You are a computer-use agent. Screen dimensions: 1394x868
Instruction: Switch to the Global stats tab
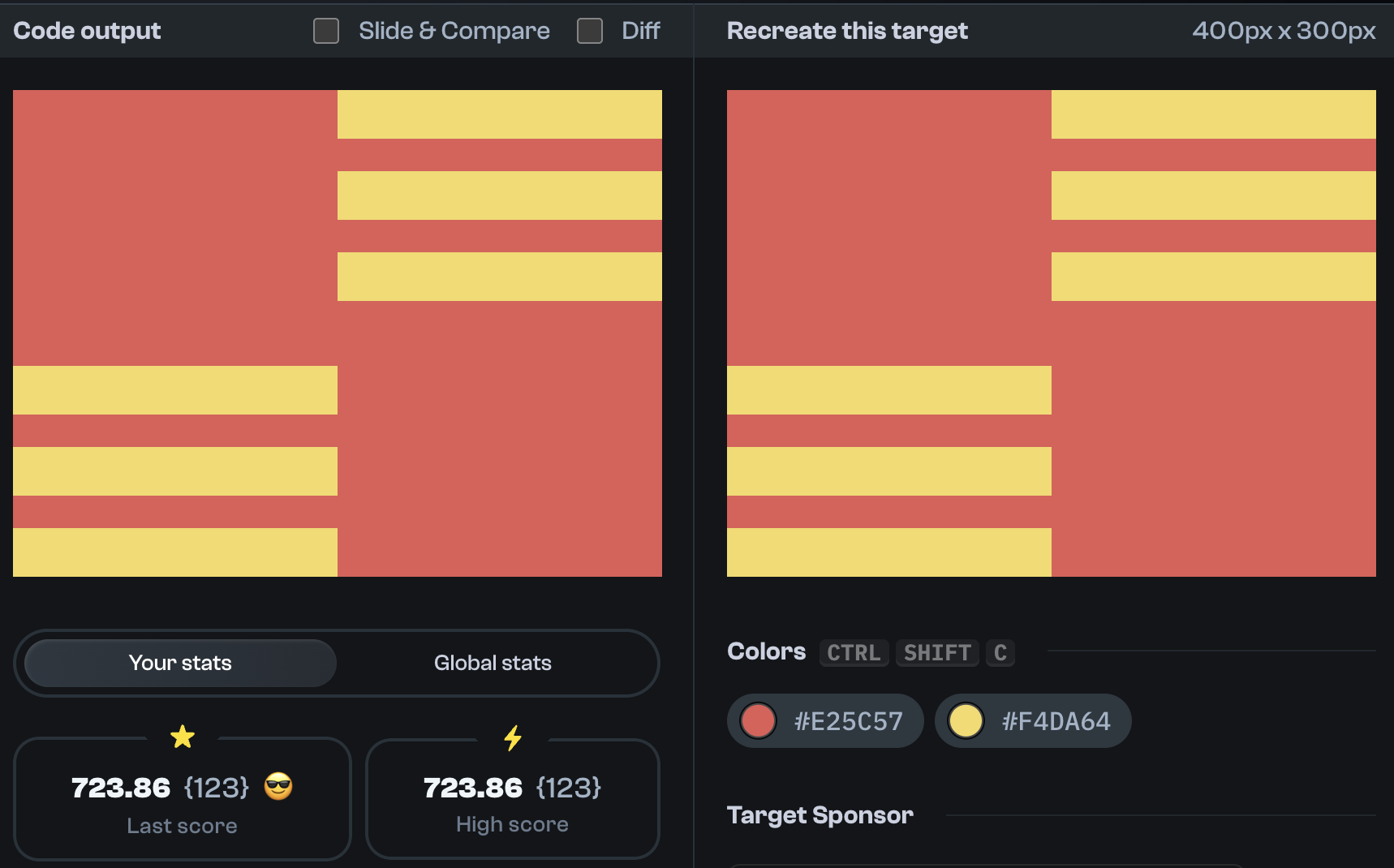pos(493,663)
